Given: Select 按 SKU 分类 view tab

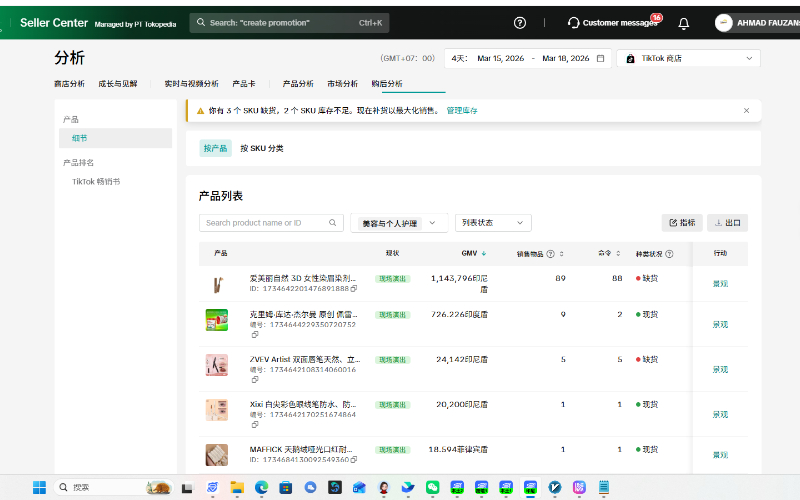Looking at the screenshot, I should [262, 148].
